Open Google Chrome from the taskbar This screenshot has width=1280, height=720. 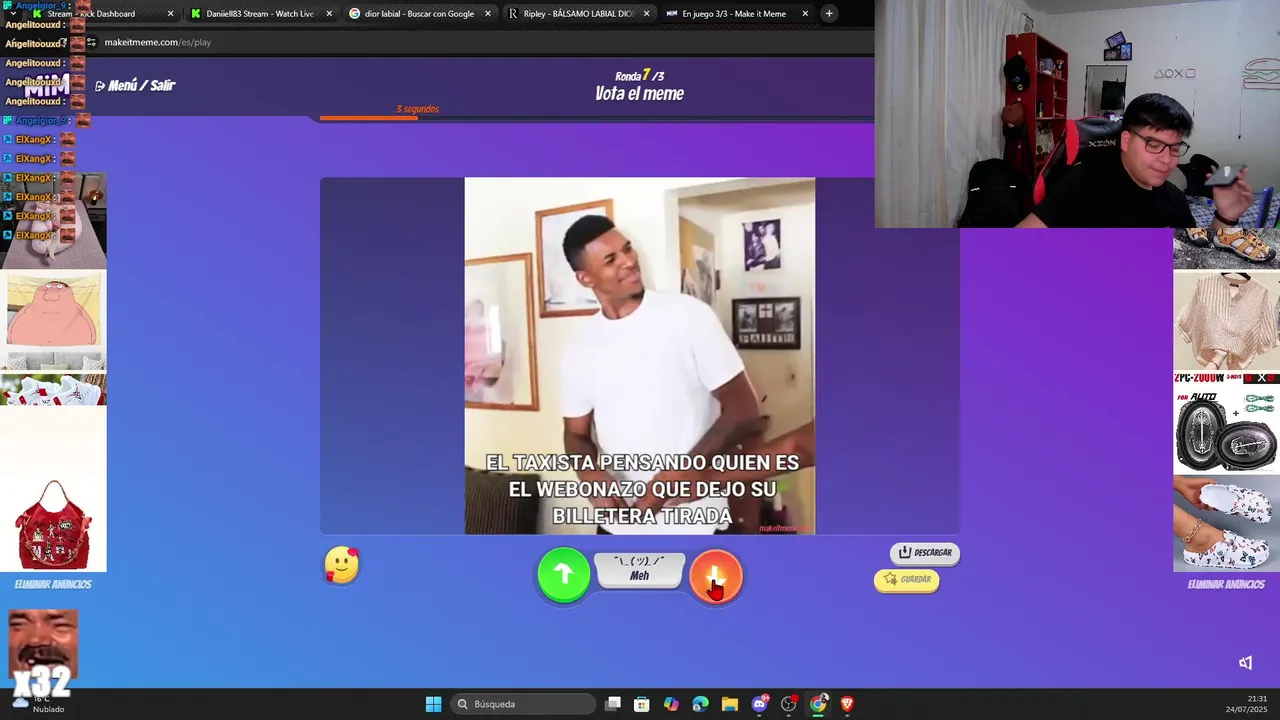click(x=818, y=704)
